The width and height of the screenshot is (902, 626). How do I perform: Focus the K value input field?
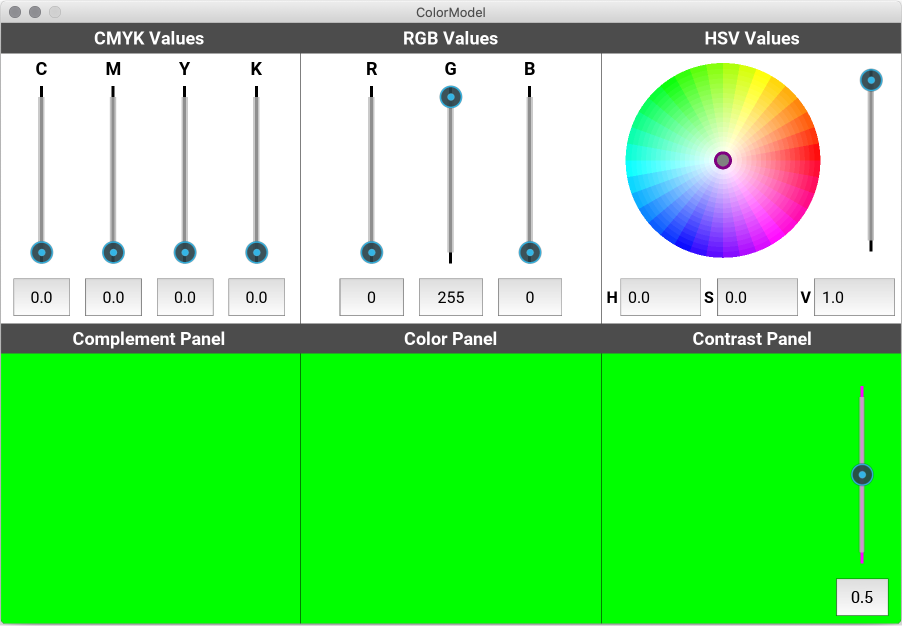256,297
